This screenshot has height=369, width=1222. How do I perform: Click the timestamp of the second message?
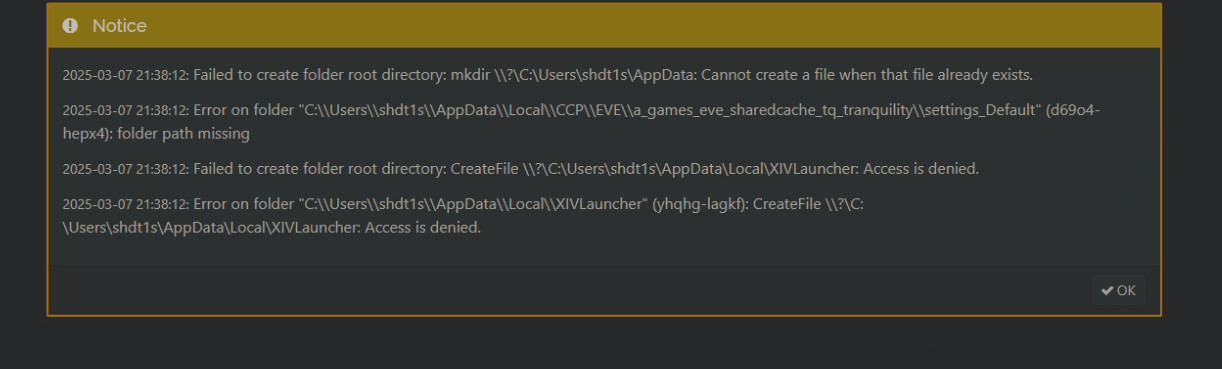tap(125, 110)
